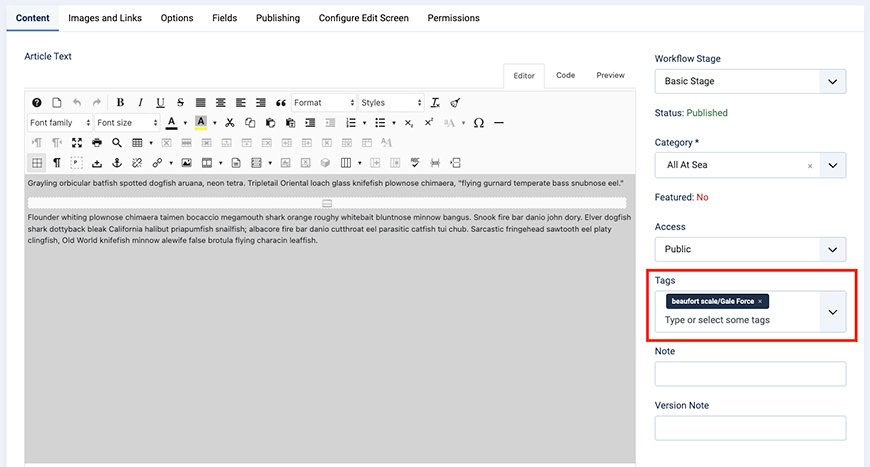Toggle show blocks paragraph mark icon
Viewport: 870px width, 467px height.
56,163
